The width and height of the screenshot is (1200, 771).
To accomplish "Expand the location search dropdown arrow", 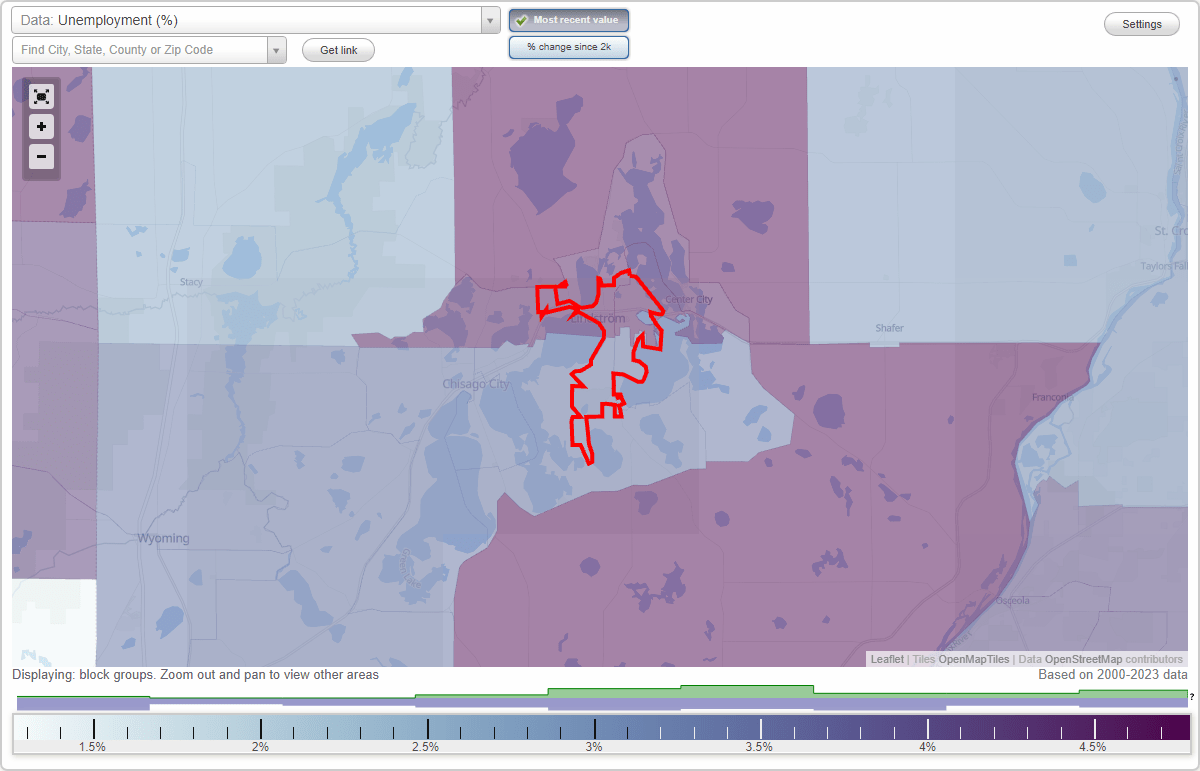I will [x=277, y=50].
